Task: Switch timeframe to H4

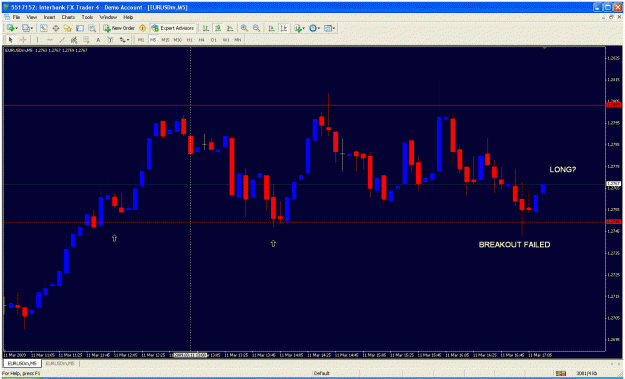Action: [x=202, y=39]
